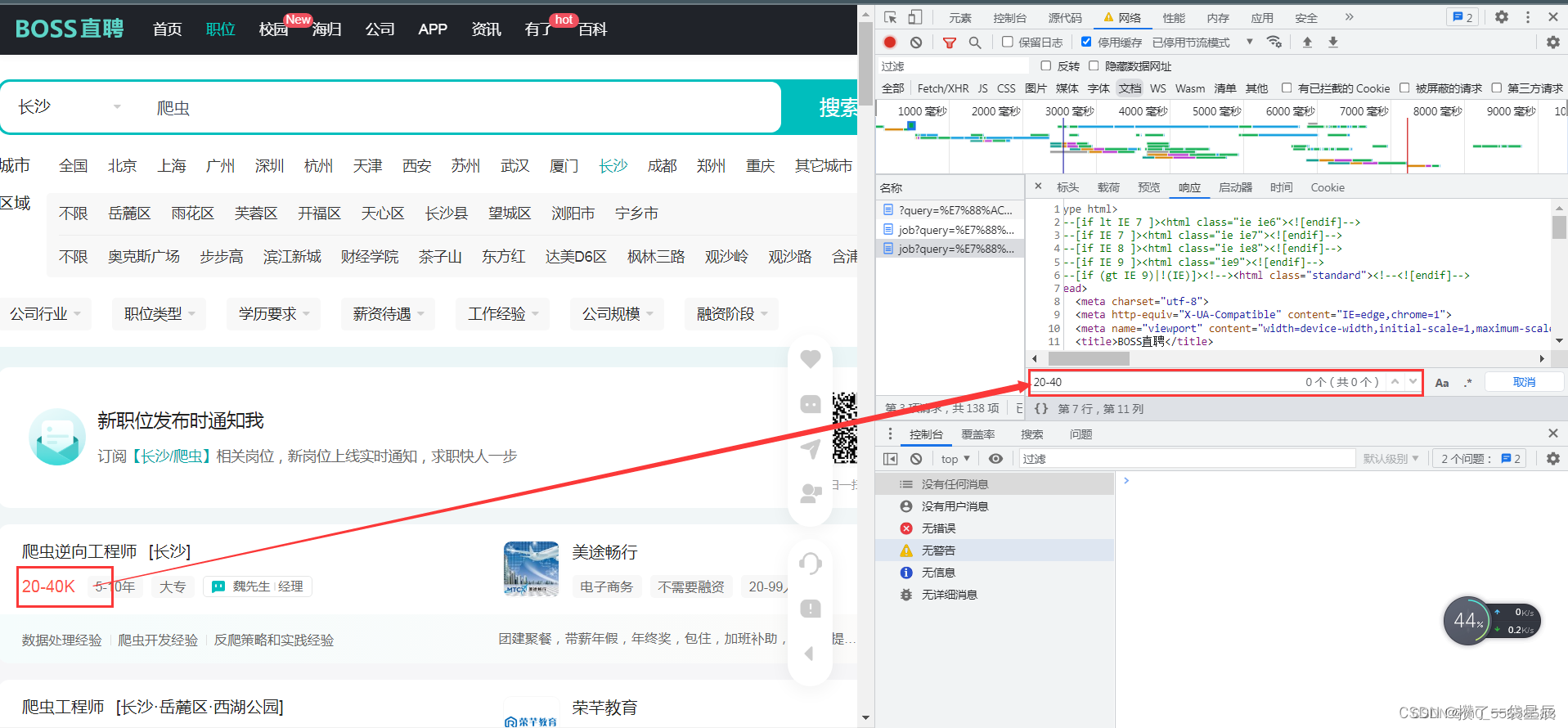This screenshot has height=728, width=1568.
Task: Expand more DevTools tabs chevron
Action: click(x=1350, y=17)
